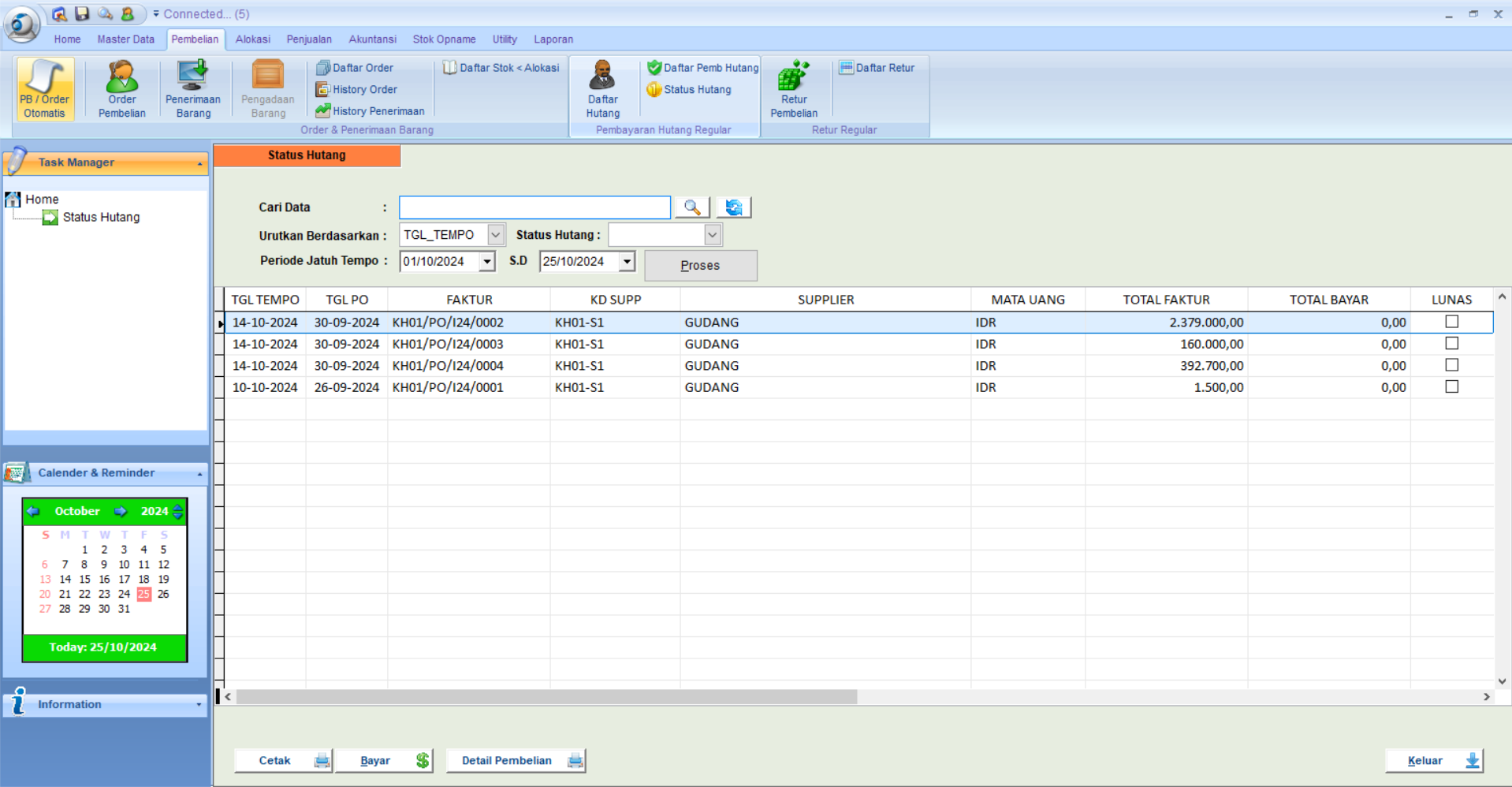Open start date picker 01/10/2024

pos(487,262)
